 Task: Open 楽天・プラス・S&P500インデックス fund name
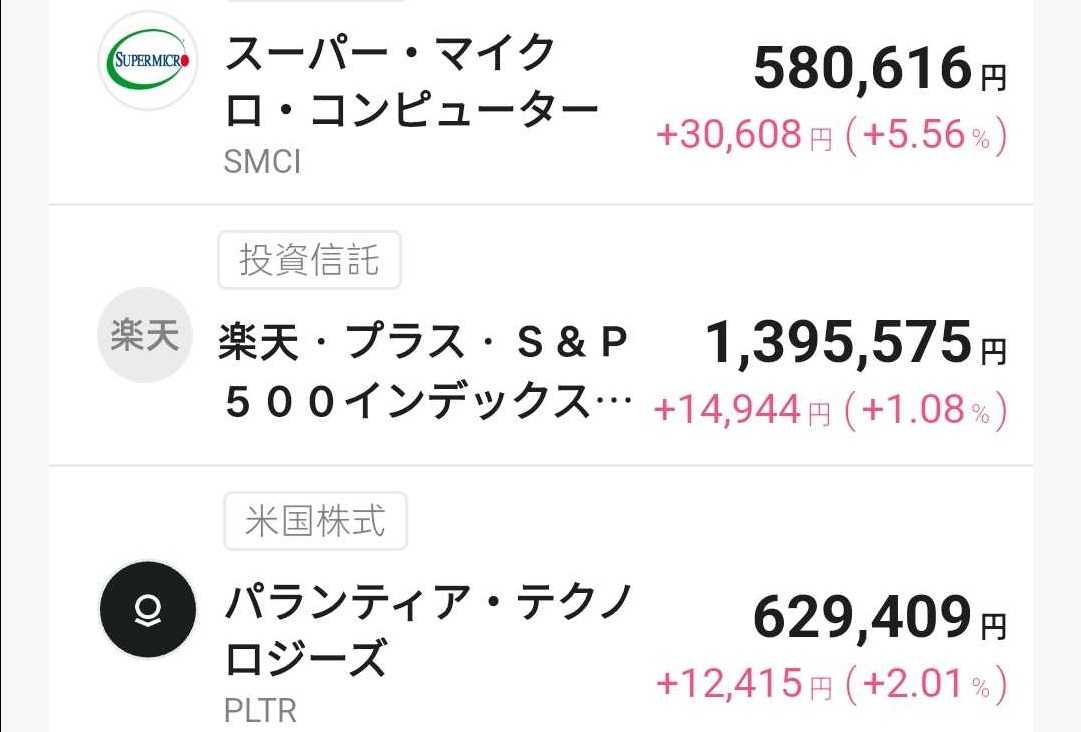pyautogui.click(x=425, y=371)
